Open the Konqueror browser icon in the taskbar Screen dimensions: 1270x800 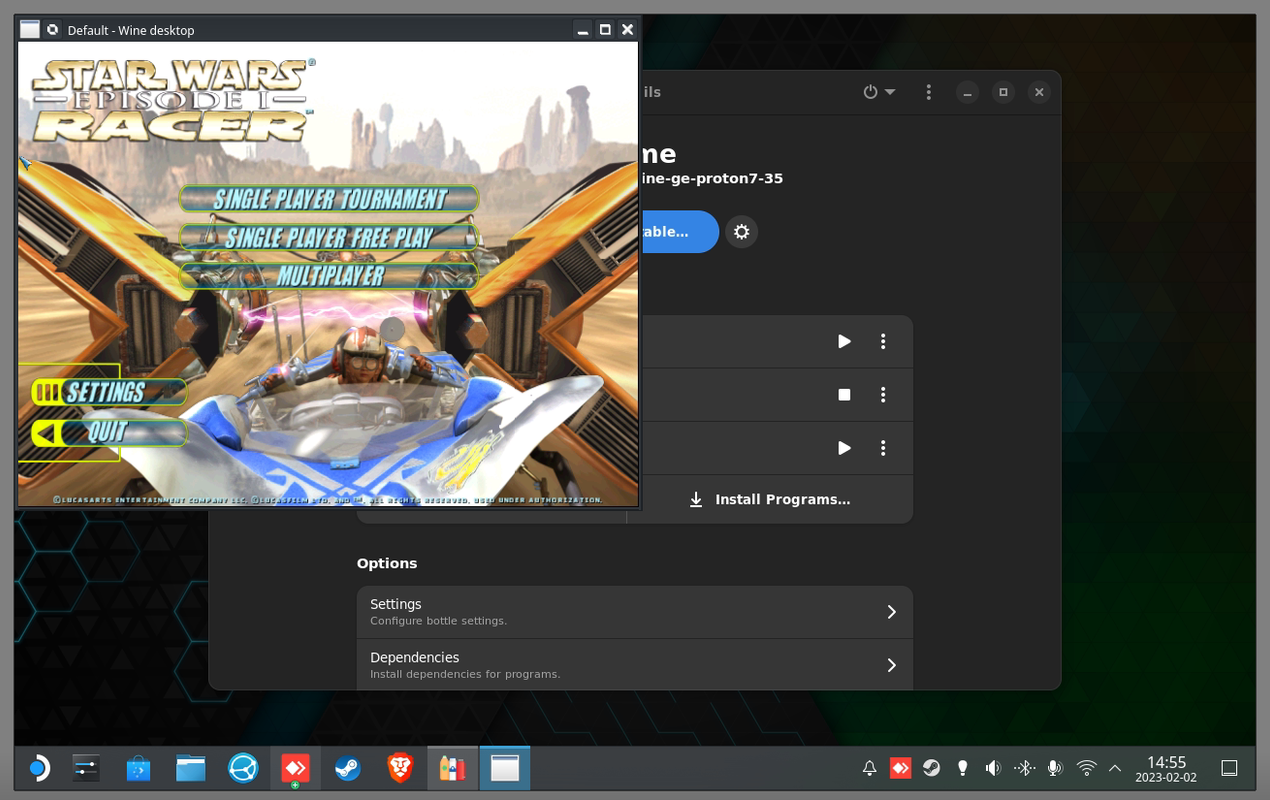(x=243, y=768)
